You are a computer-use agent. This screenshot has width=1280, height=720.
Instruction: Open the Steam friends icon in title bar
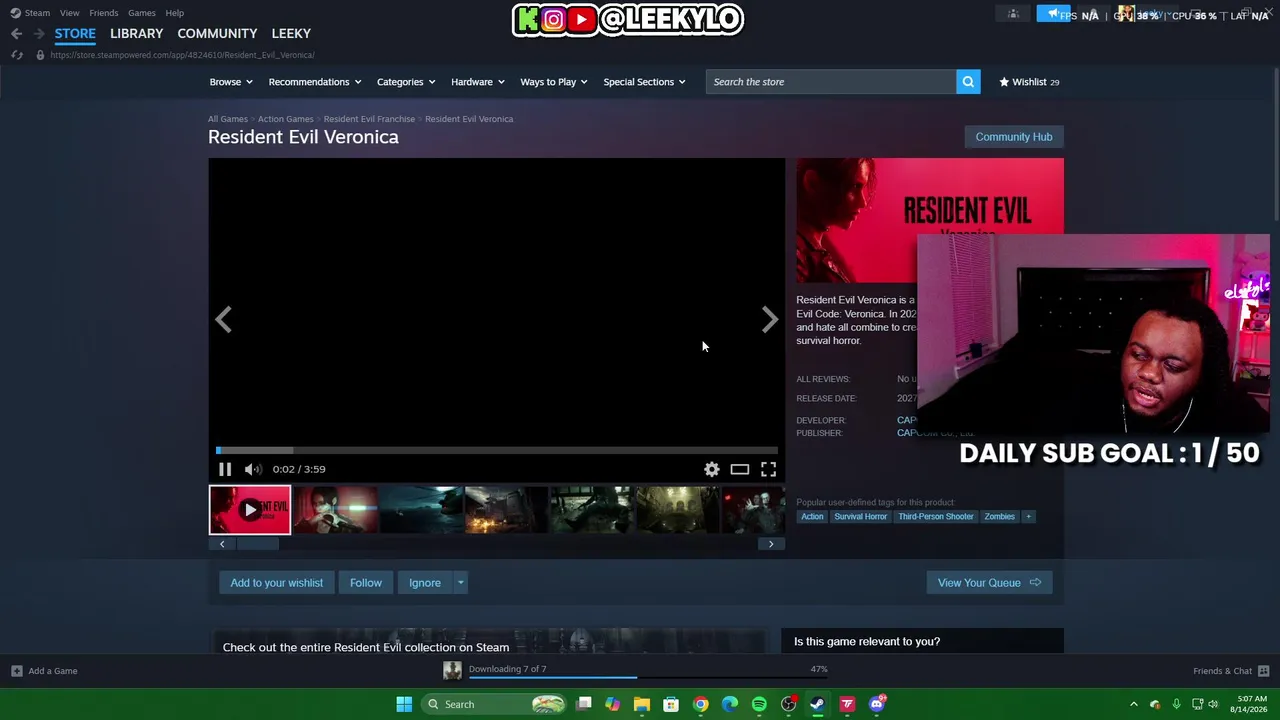tap(1013, 14)
